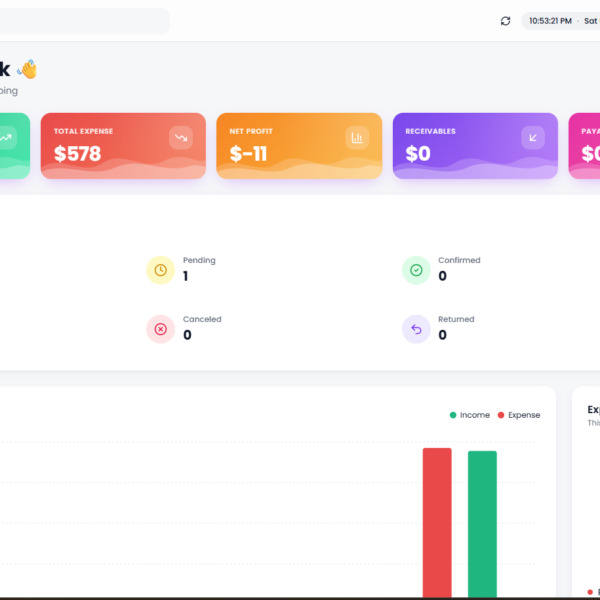Click the Returned label text
The height and width of the screenshot is (600, 600).
click(x=456, y=319)
